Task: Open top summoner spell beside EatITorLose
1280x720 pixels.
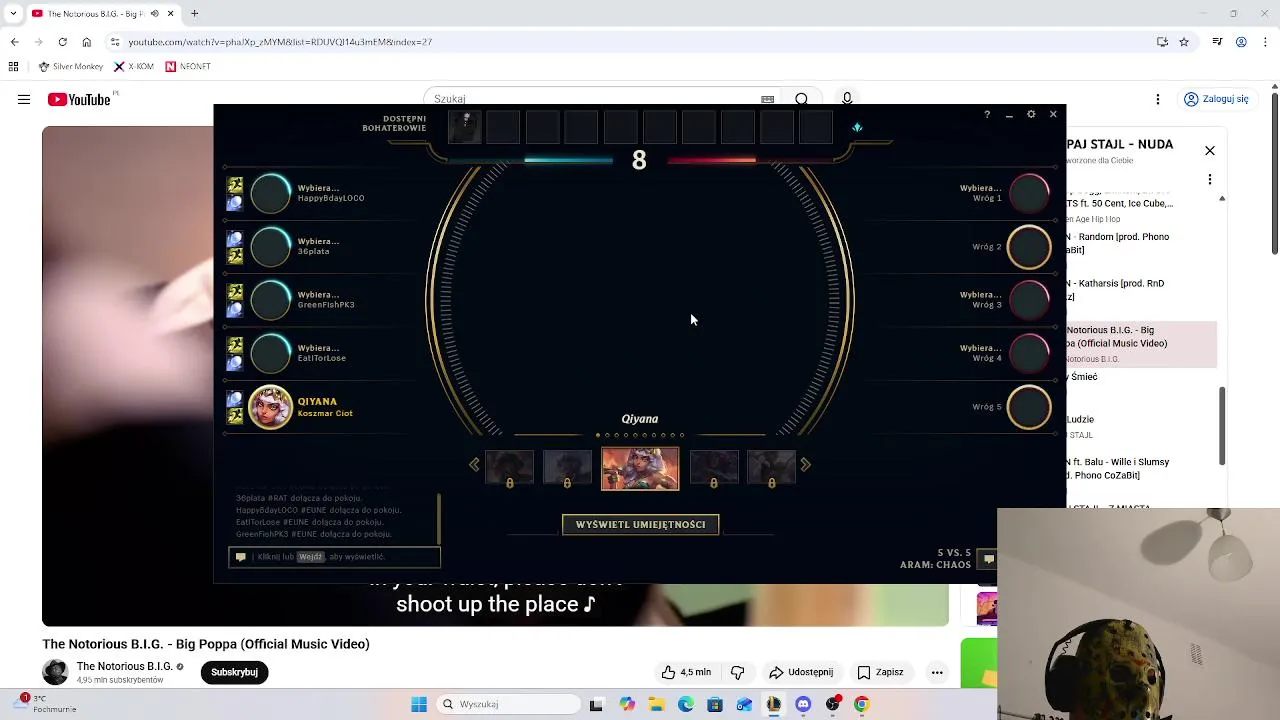Action: tap(235, 345)
